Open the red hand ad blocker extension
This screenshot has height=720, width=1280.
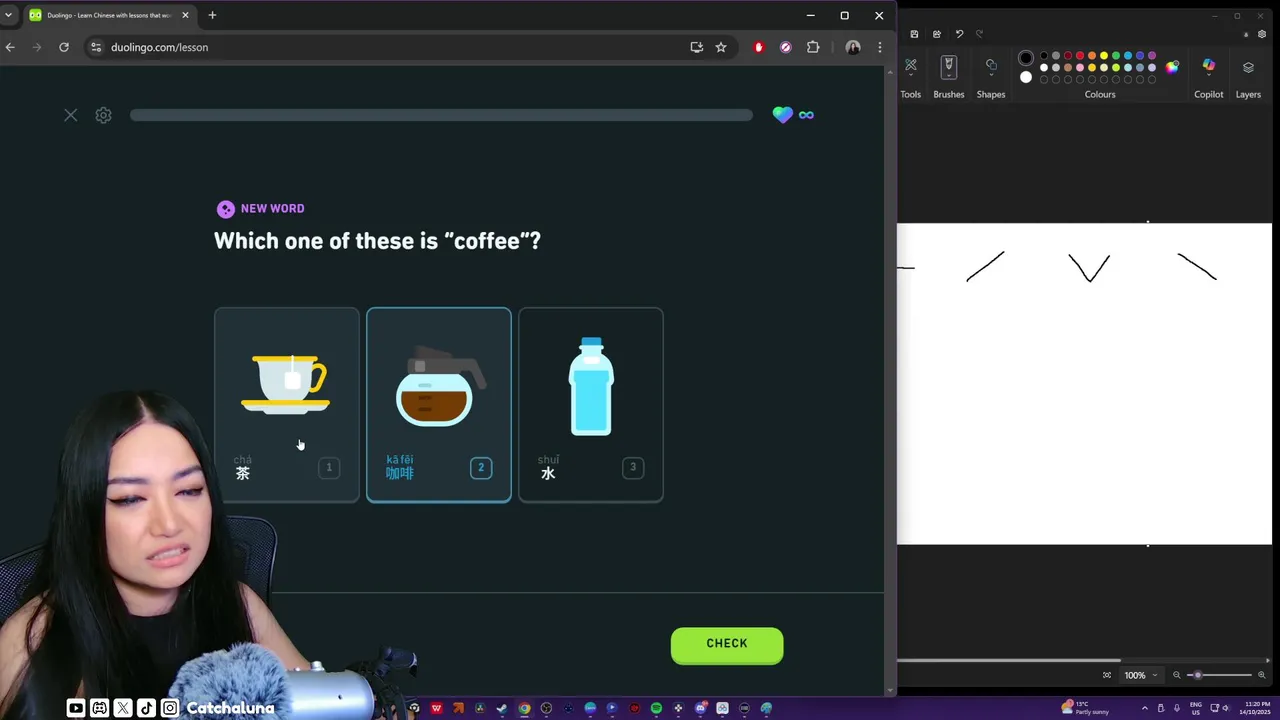pyautogui.click(x=759, y=47)
